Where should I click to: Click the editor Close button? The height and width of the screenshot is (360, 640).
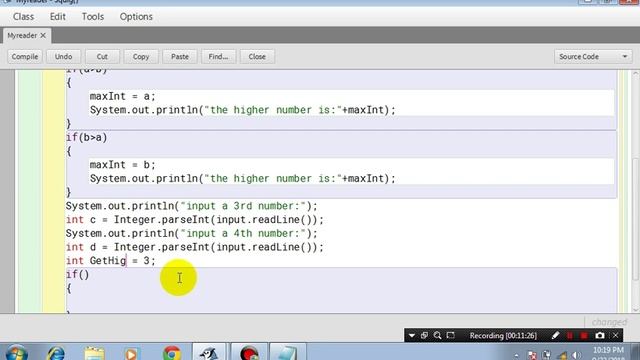(257, 56)
